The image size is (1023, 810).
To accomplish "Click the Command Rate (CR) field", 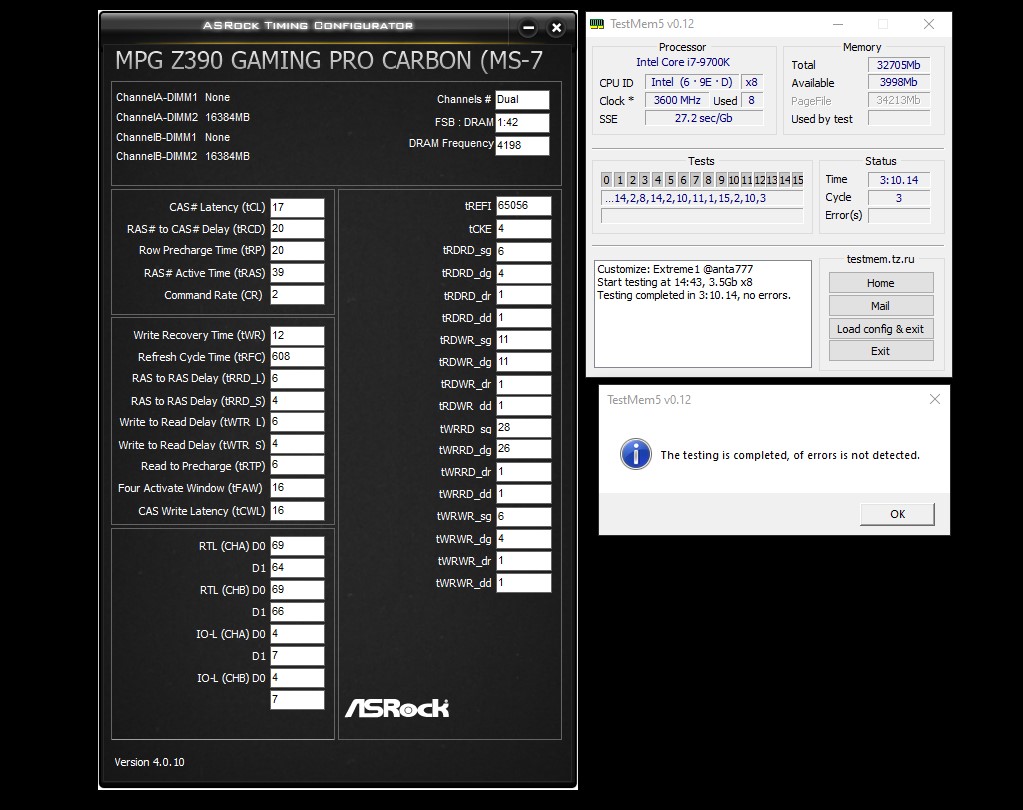I will 298,295.
